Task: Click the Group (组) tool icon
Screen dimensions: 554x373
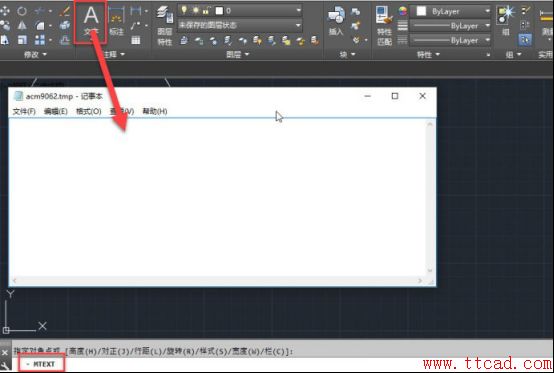Action: (x=506, y=20)
